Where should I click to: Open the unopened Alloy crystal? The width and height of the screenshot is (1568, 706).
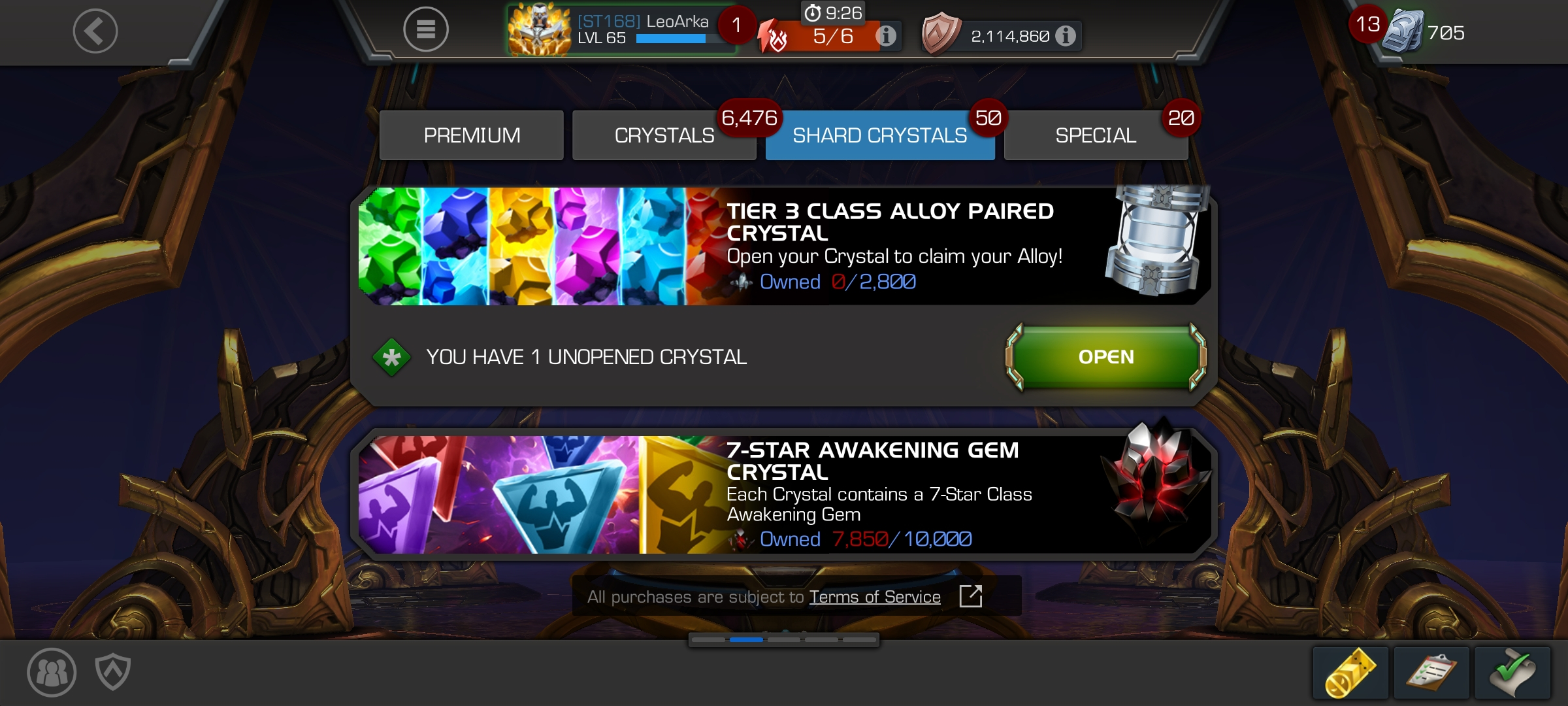click(1106, 357)
